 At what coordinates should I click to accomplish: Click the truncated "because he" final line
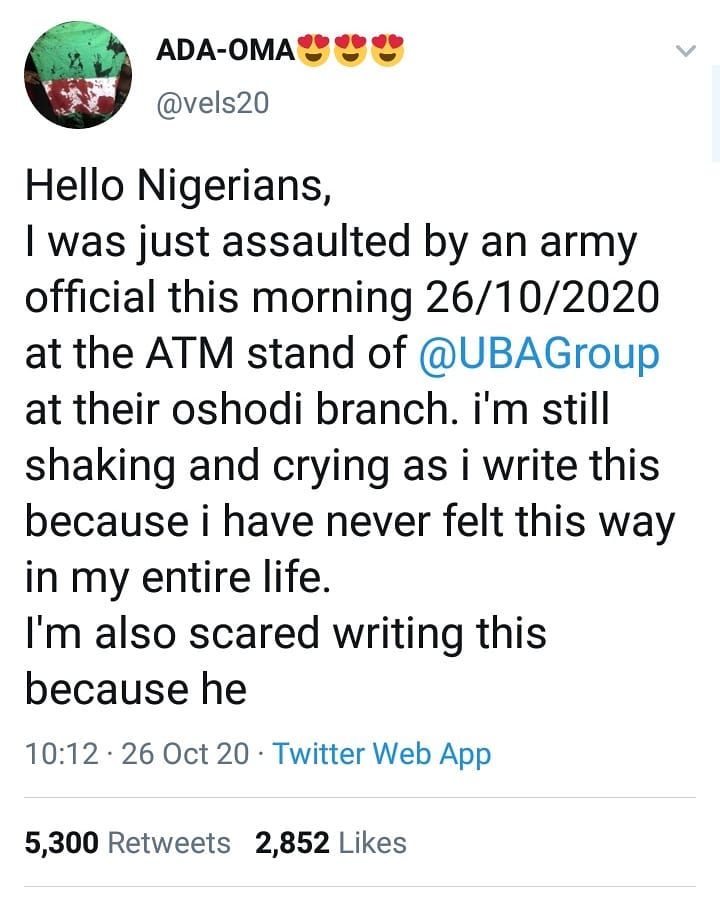(135, 690)
